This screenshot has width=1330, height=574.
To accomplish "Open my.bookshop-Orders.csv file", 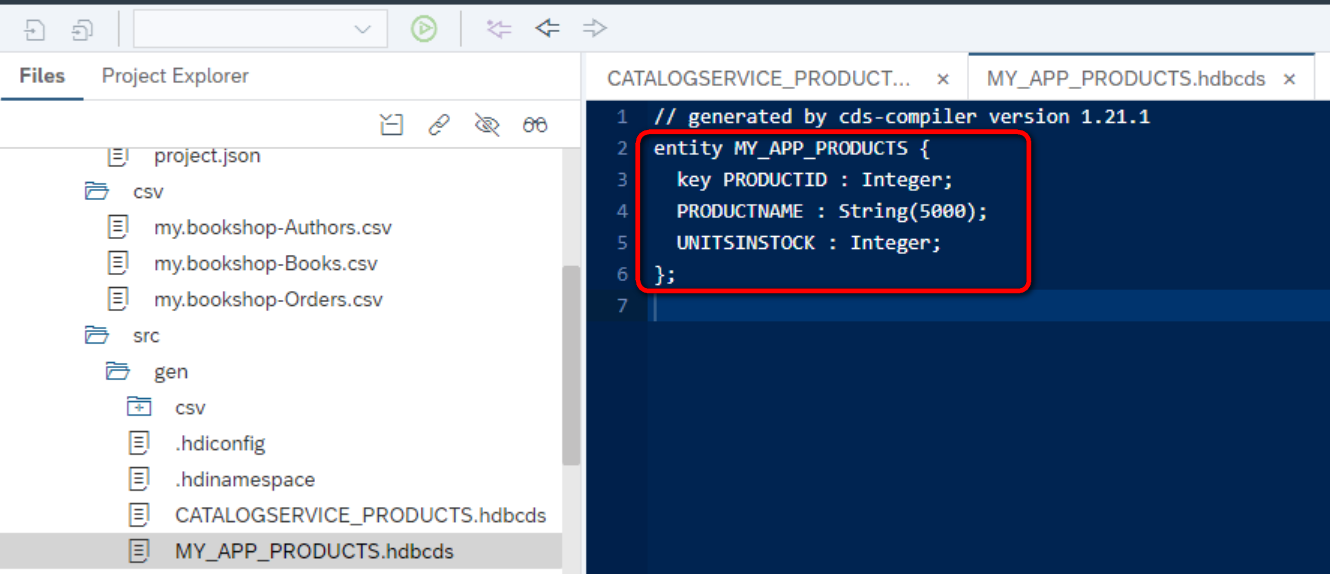I will [x=268, y=300].
